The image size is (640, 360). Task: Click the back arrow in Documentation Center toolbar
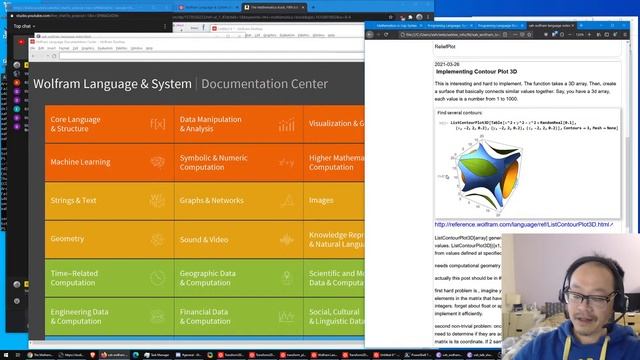click(x=33, y=56)
